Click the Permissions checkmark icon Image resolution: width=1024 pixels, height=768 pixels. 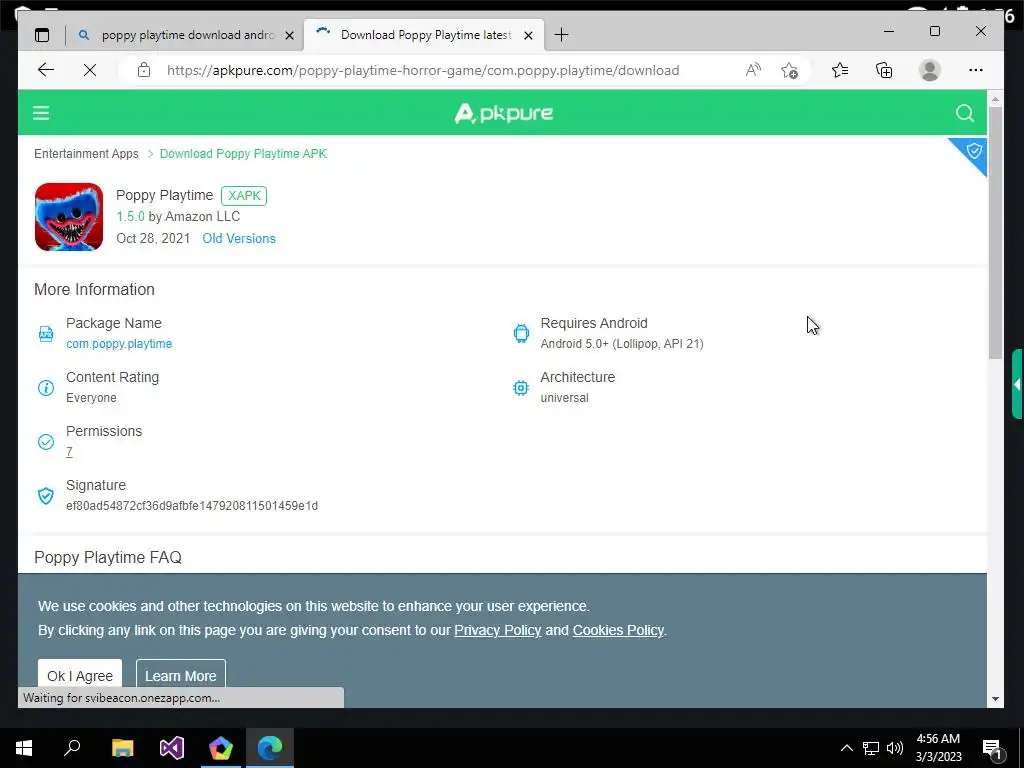46,442
